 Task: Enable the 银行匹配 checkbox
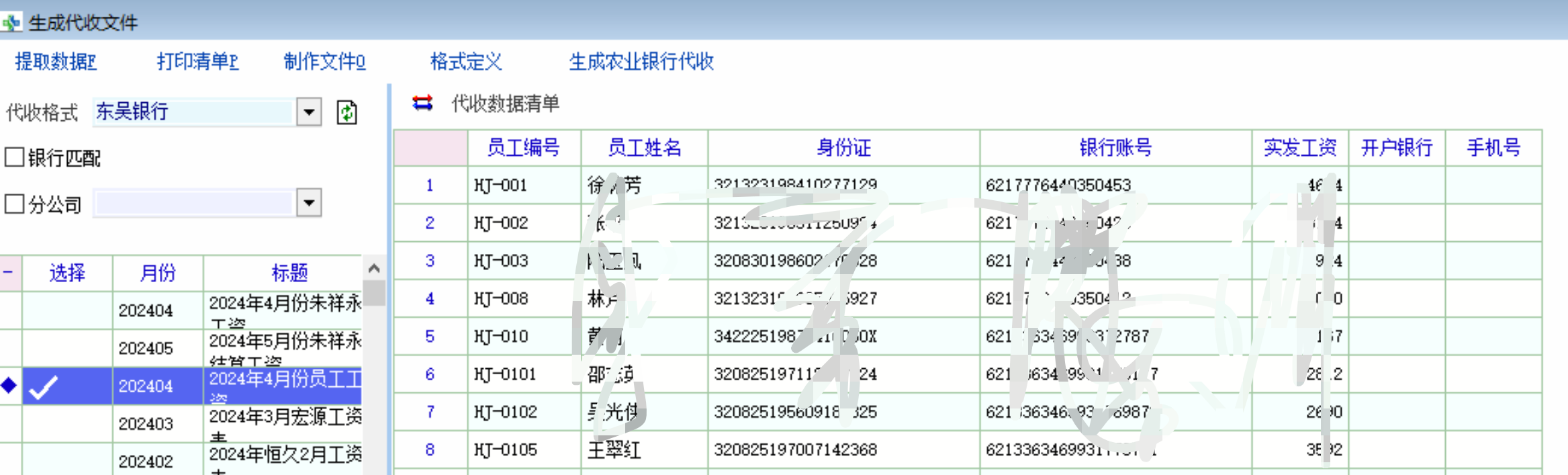(15, 157)
